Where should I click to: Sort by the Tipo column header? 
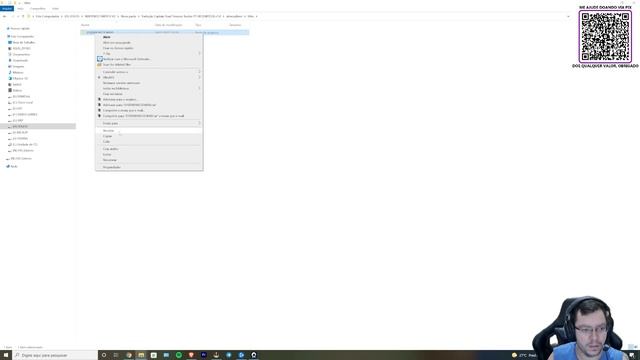point(198,25)
